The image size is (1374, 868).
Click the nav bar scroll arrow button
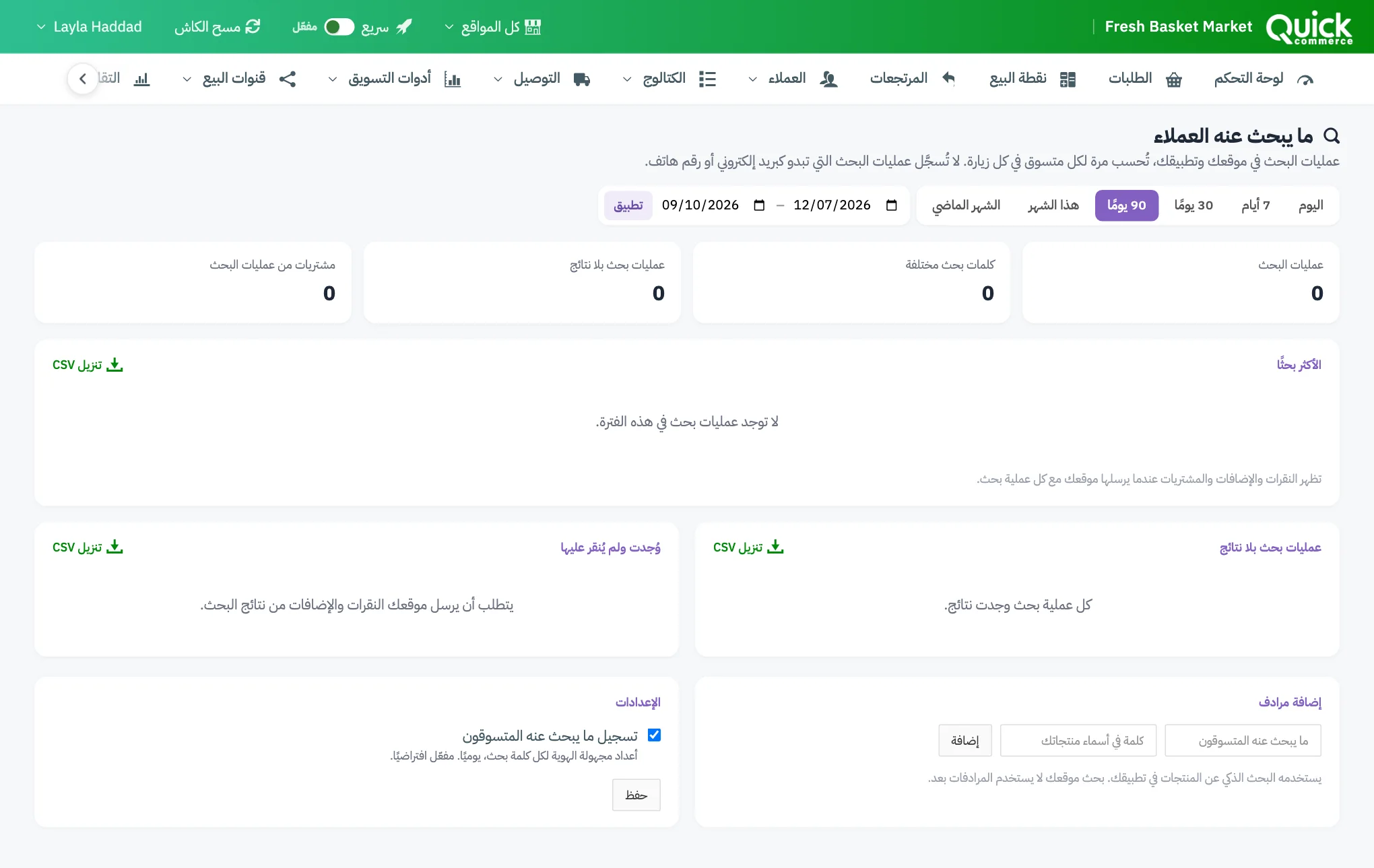(83, 79)
